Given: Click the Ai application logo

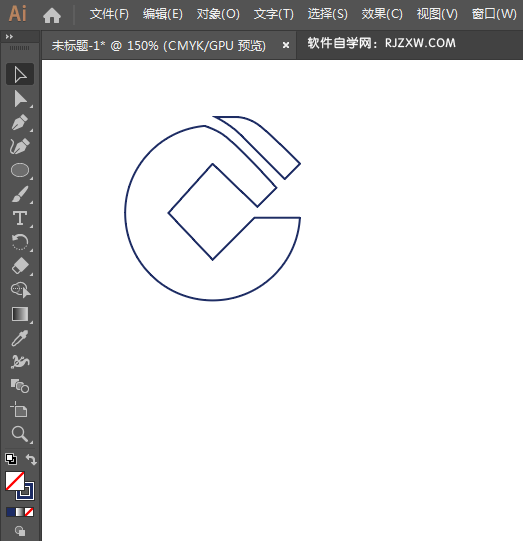Looking at the screenshot, I should (x=17, y=14).
